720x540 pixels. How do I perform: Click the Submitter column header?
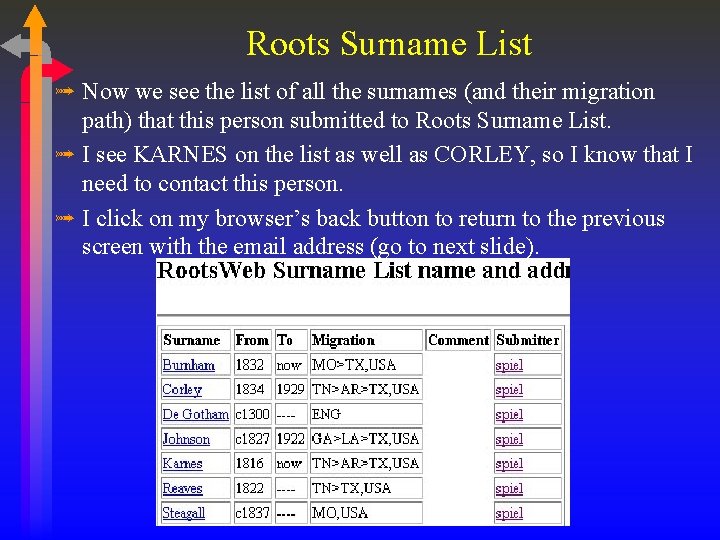pos(528,340)
